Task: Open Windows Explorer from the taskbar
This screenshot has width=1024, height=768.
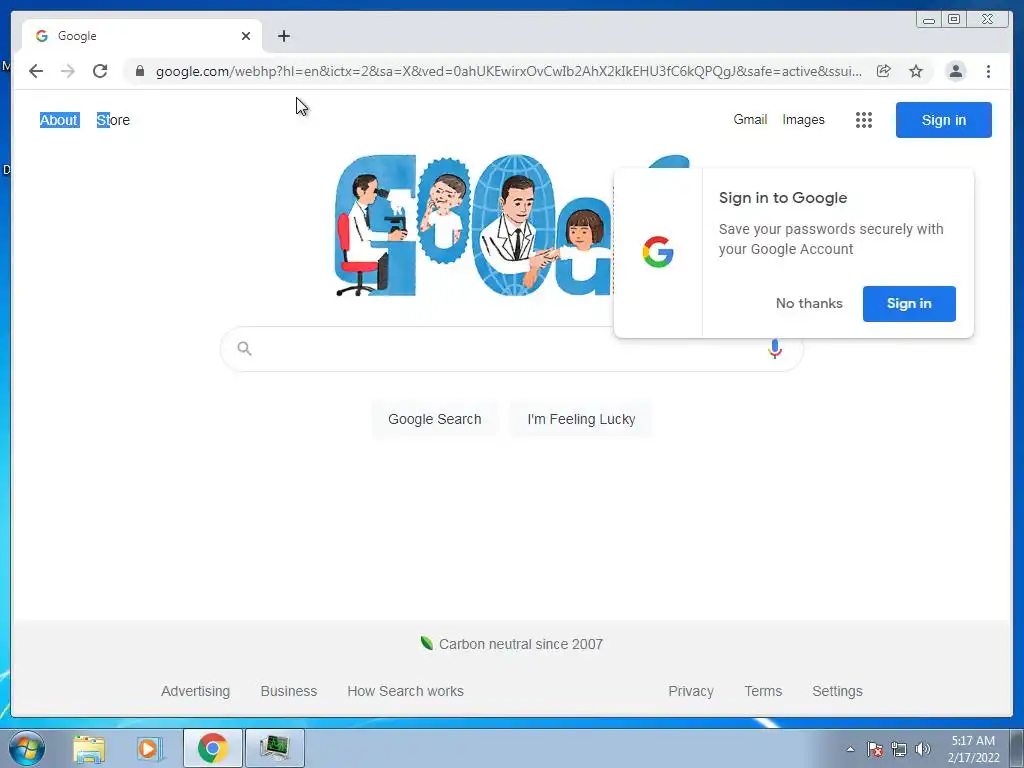Action: coord(89,748)
